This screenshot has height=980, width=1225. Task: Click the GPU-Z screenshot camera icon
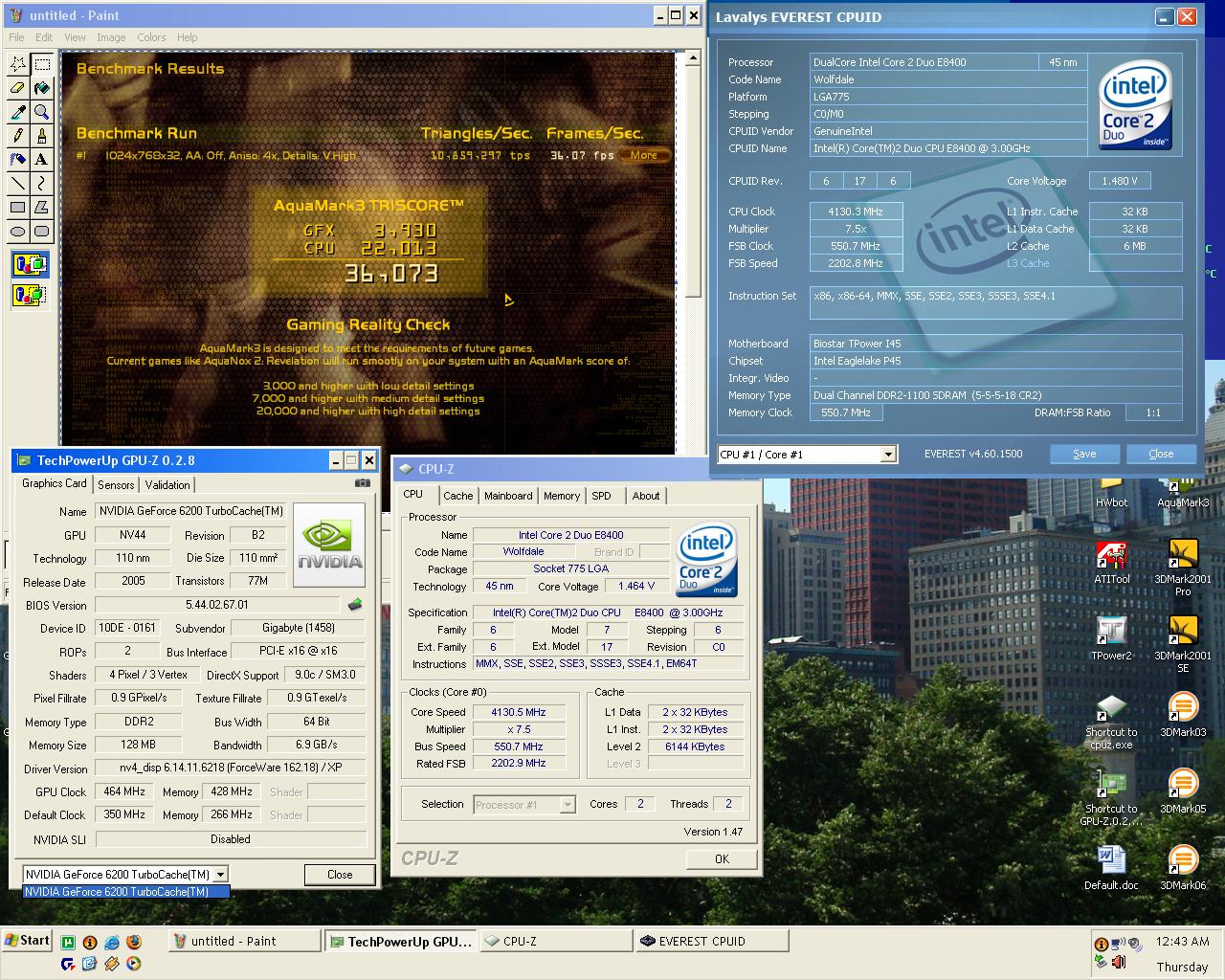pos(362,483)
